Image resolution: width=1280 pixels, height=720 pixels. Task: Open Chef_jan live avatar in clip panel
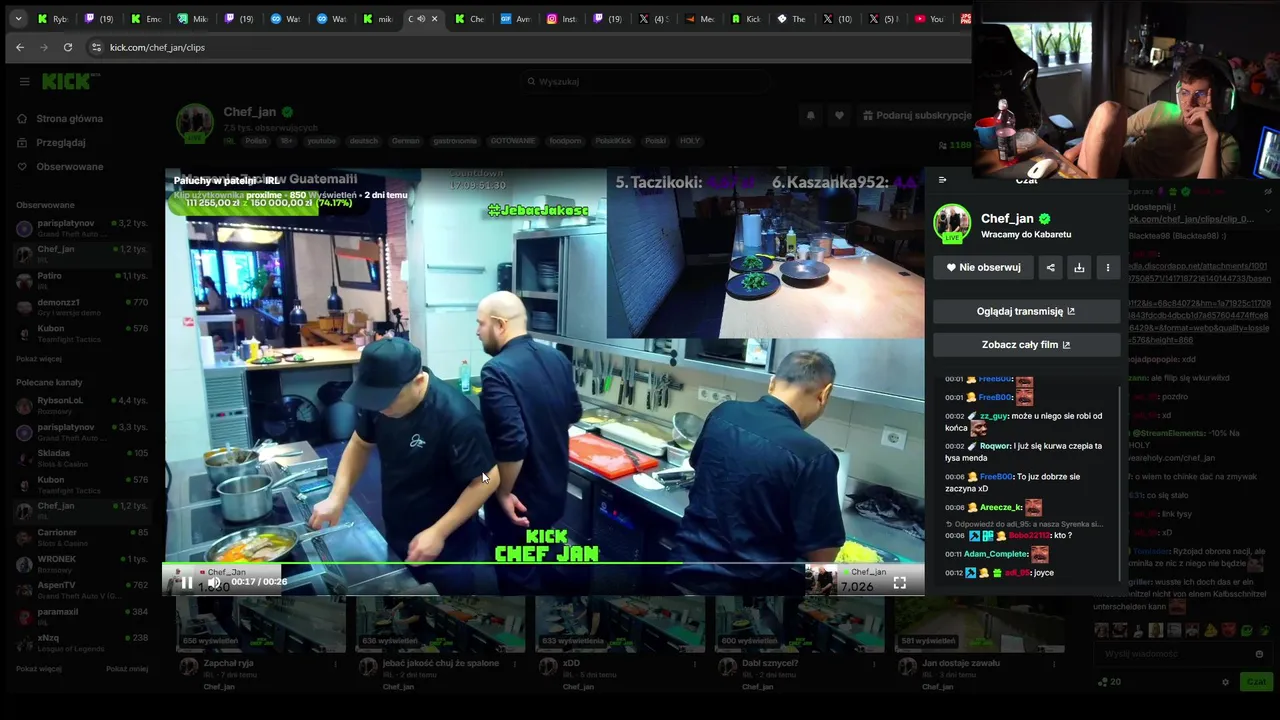pos(952,223)
